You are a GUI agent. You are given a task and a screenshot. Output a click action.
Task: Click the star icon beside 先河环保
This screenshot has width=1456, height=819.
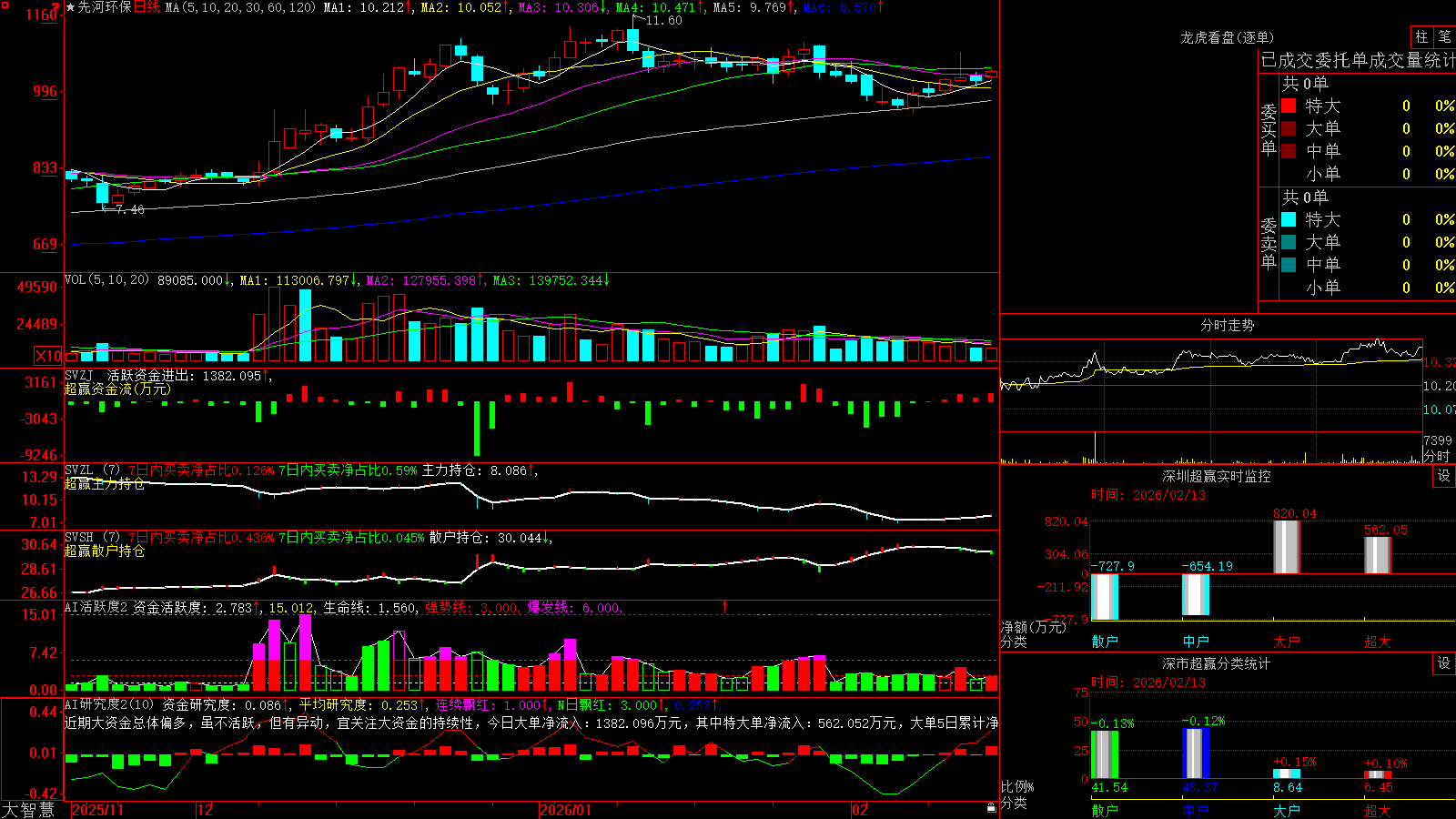pyautogui.click(x=71, y=7)
